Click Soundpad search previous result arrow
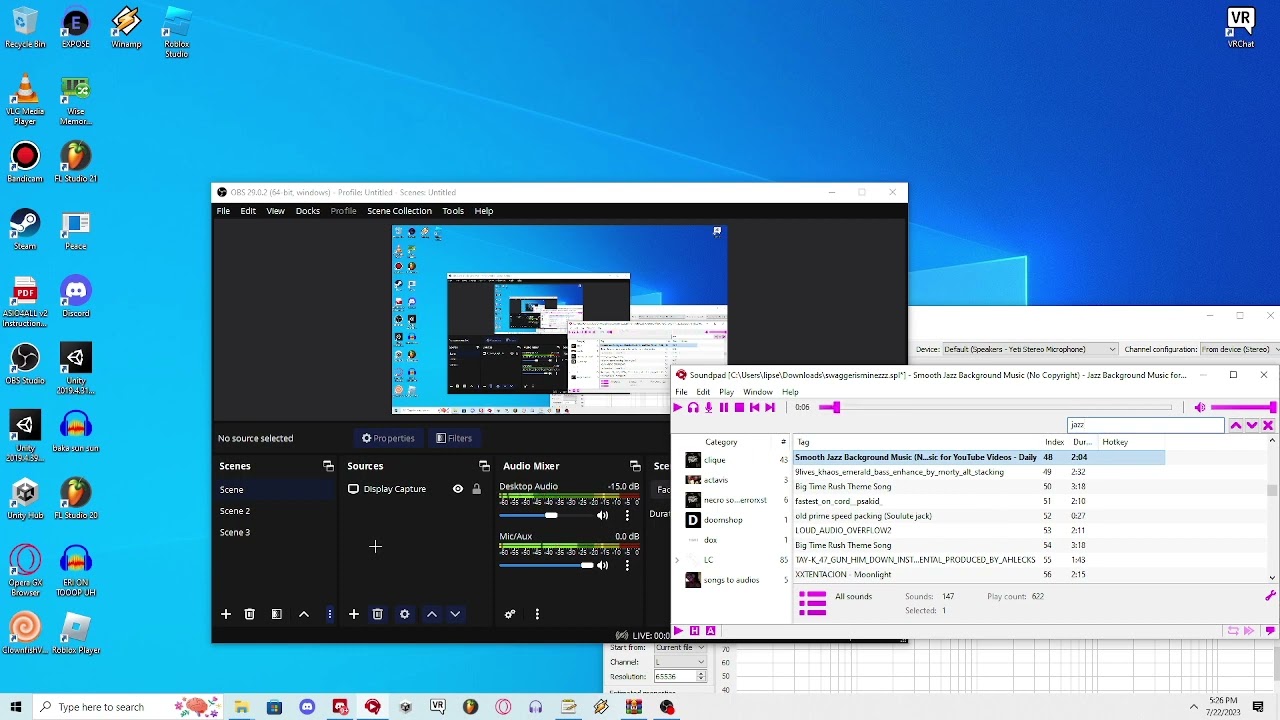The width and height of the screenshot is (1280, 720). (1236, 425)
